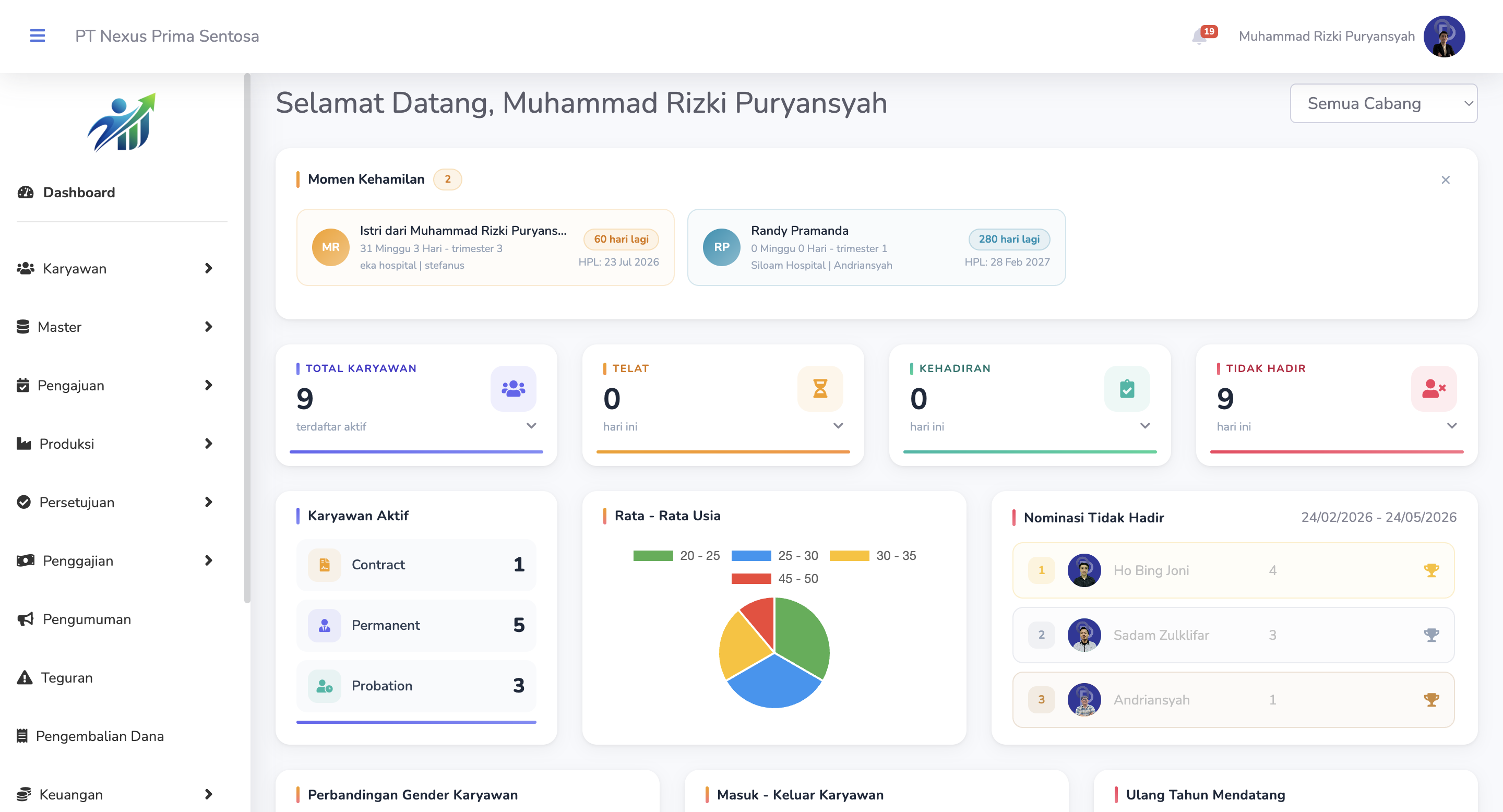Open Istri dari Muhammad Rizki pregnancy card
This screenshot has height=812, width=1503.
tap(485, 247)
